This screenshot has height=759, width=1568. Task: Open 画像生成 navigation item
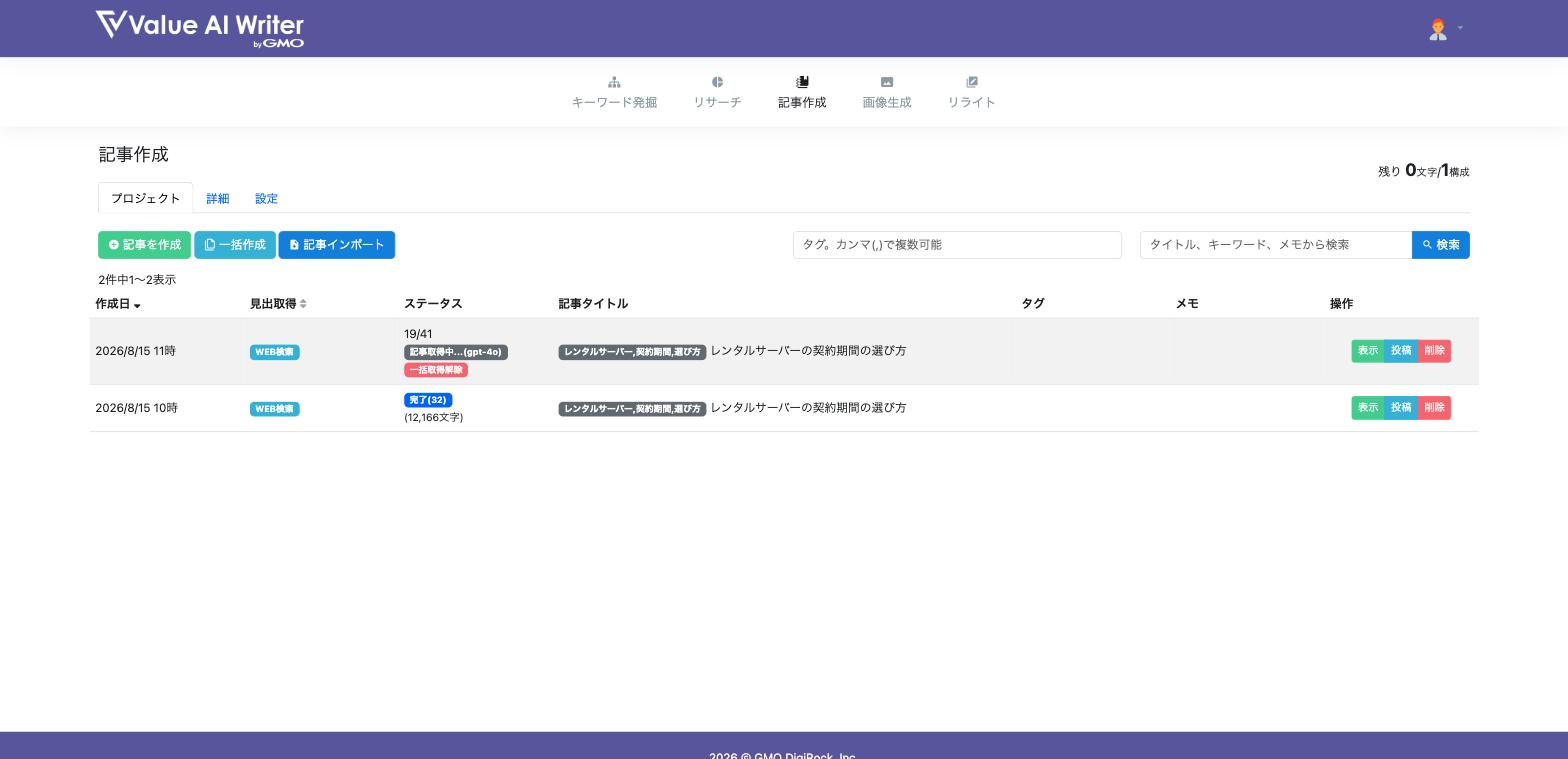click(x=887, y=92)
